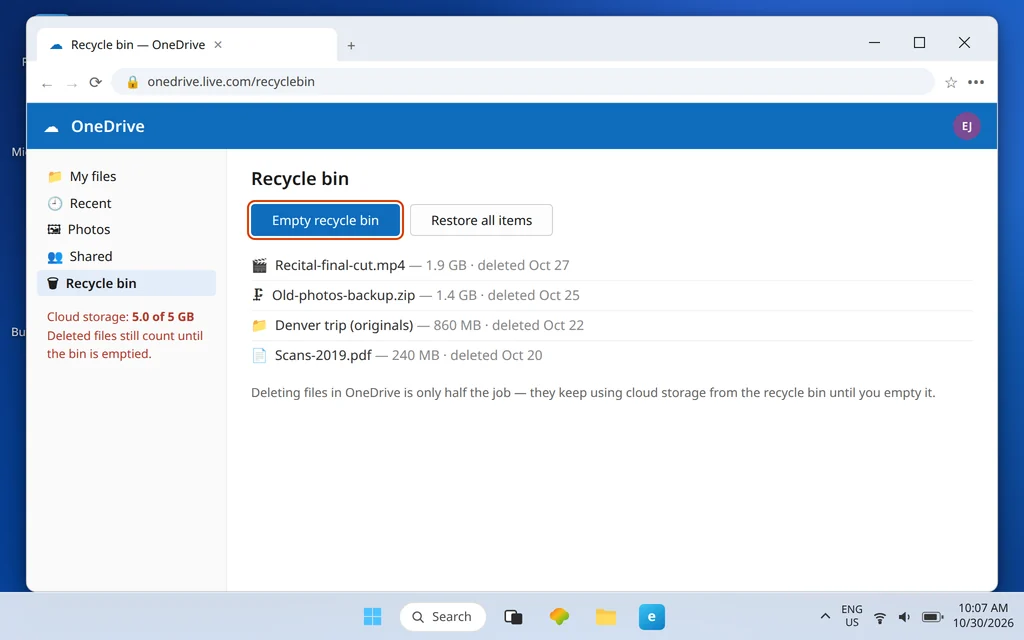Click the padlock site info icon
Viewport: 1024px width, 640px height.
[x=133, y=82]
